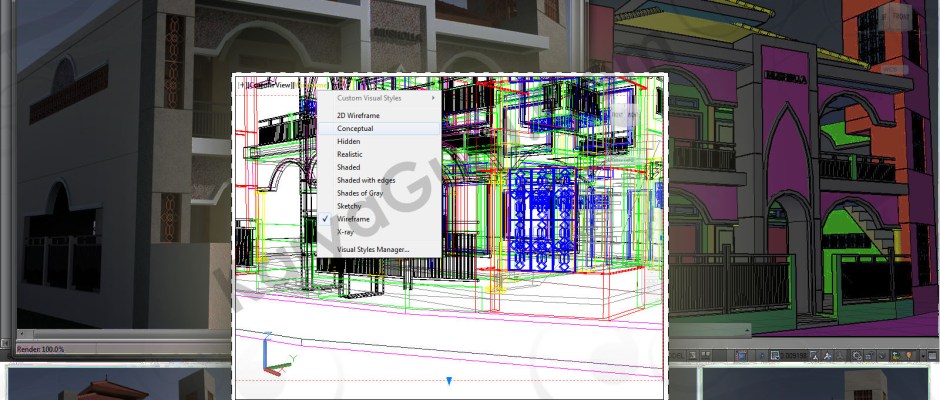
Task: Click the checked Wireframe menu entry
Action: pyautogui.click(x=379, y=219)
